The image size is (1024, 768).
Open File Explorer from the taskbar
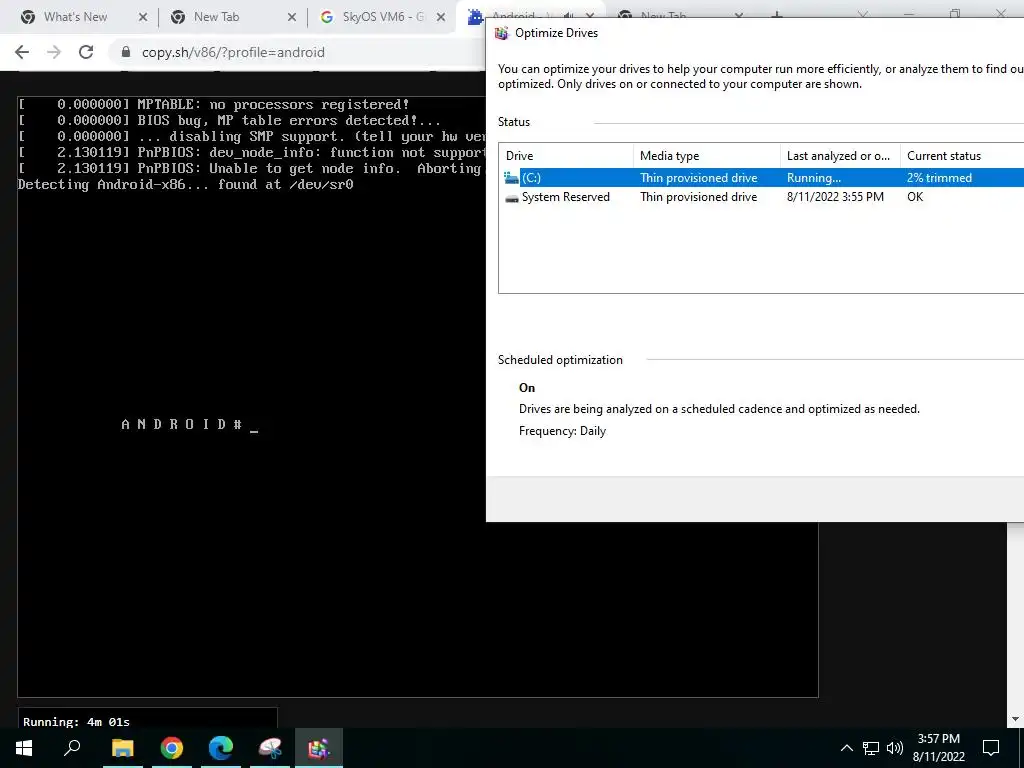click(122, 748)
